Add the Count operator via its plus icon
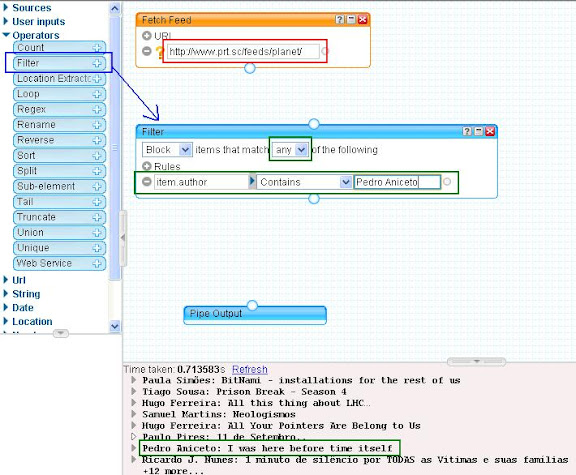 point(97,48)
